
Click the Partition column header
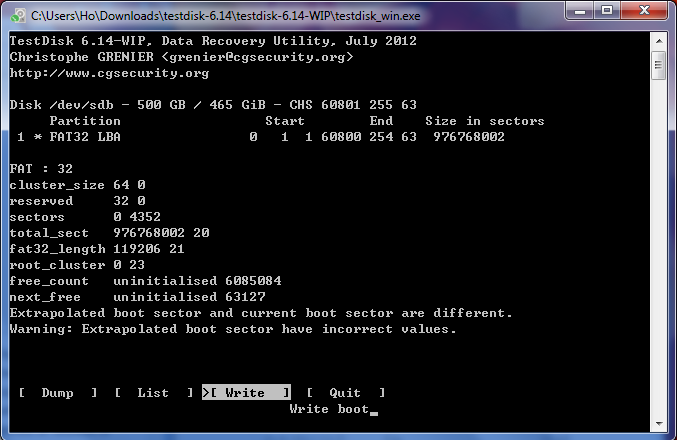click(x=85, y=121)
